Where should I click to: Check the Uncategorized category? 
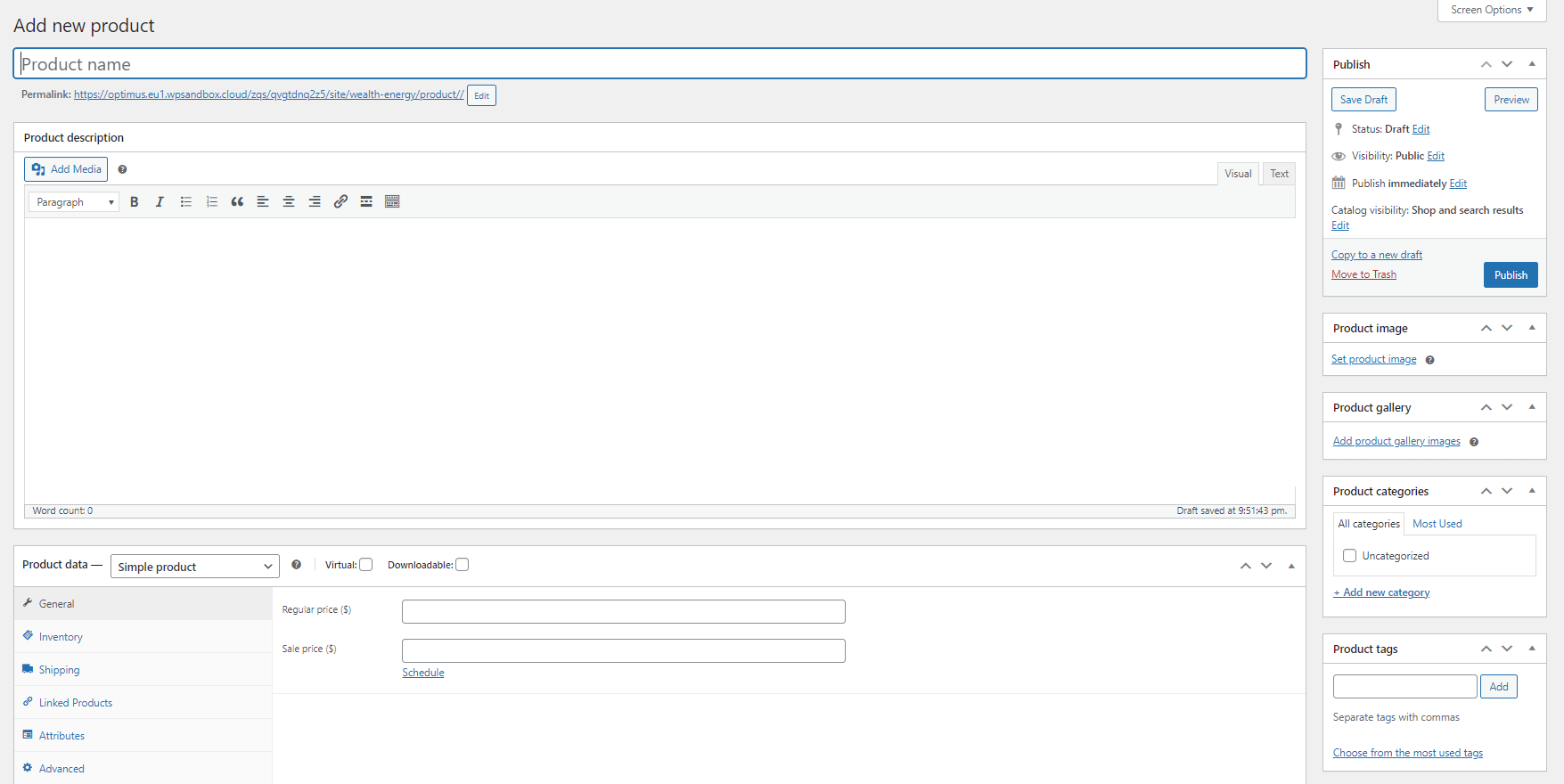click(x=1350, y=556)
